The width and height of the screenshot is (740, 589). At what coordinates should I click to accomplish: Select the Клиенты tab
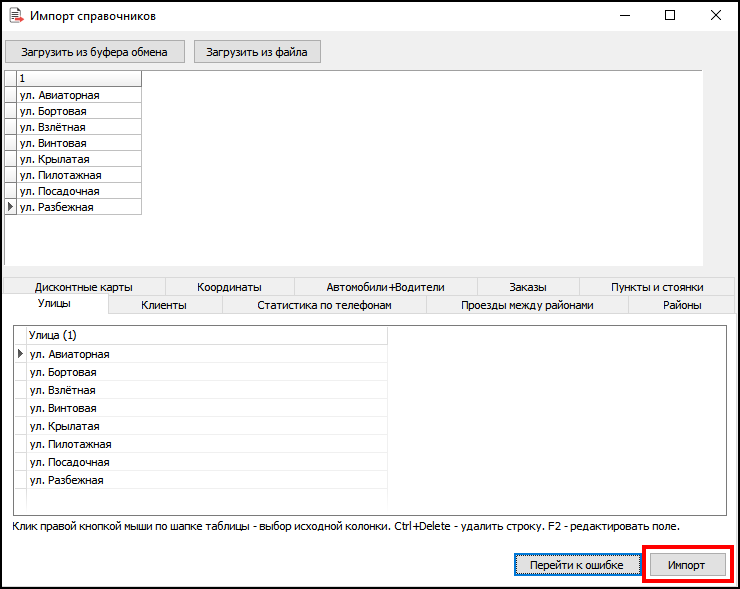(164, 305)
